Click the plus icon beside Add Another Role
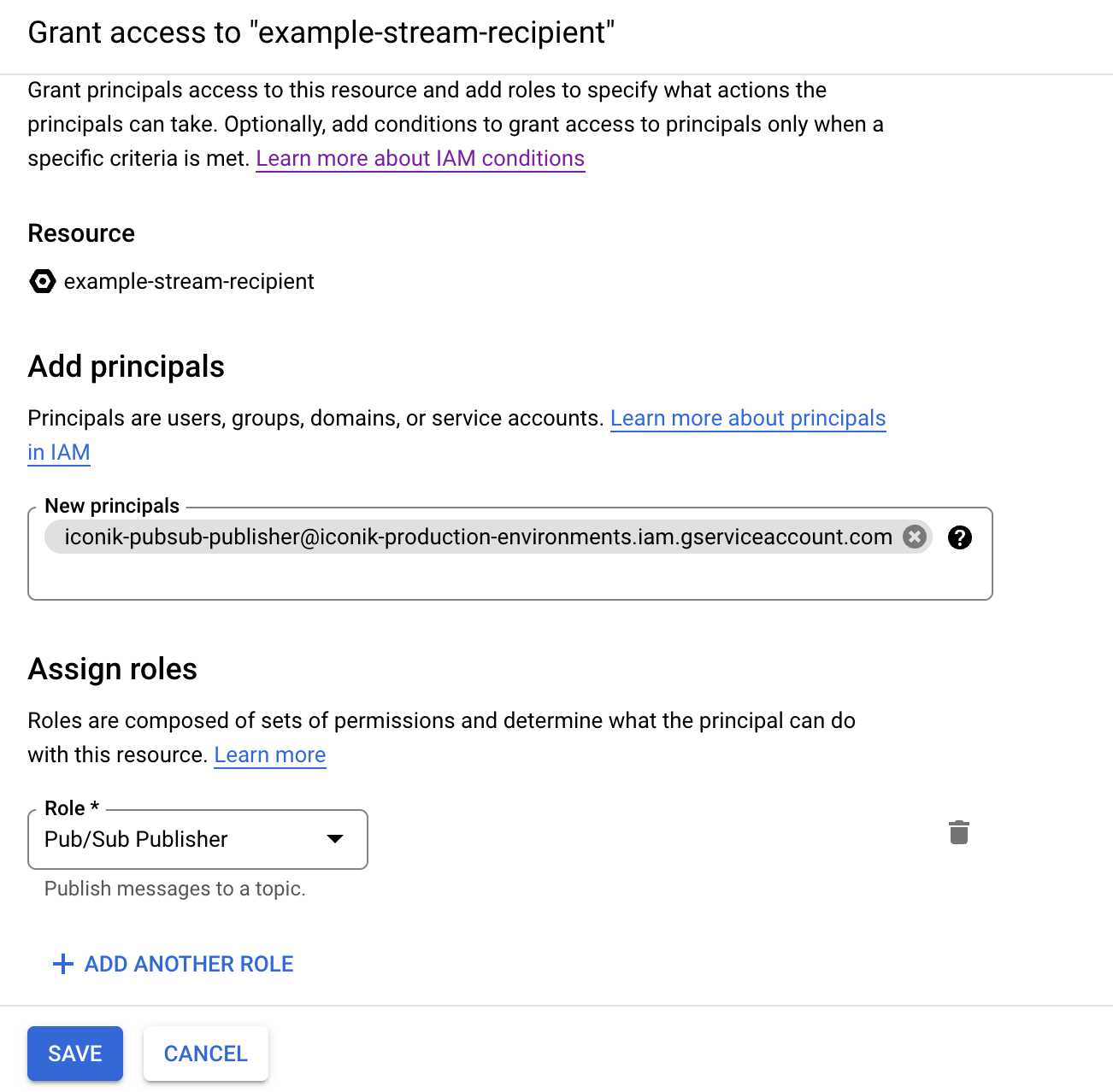Screen dimensions: 1113x1092 63,964
